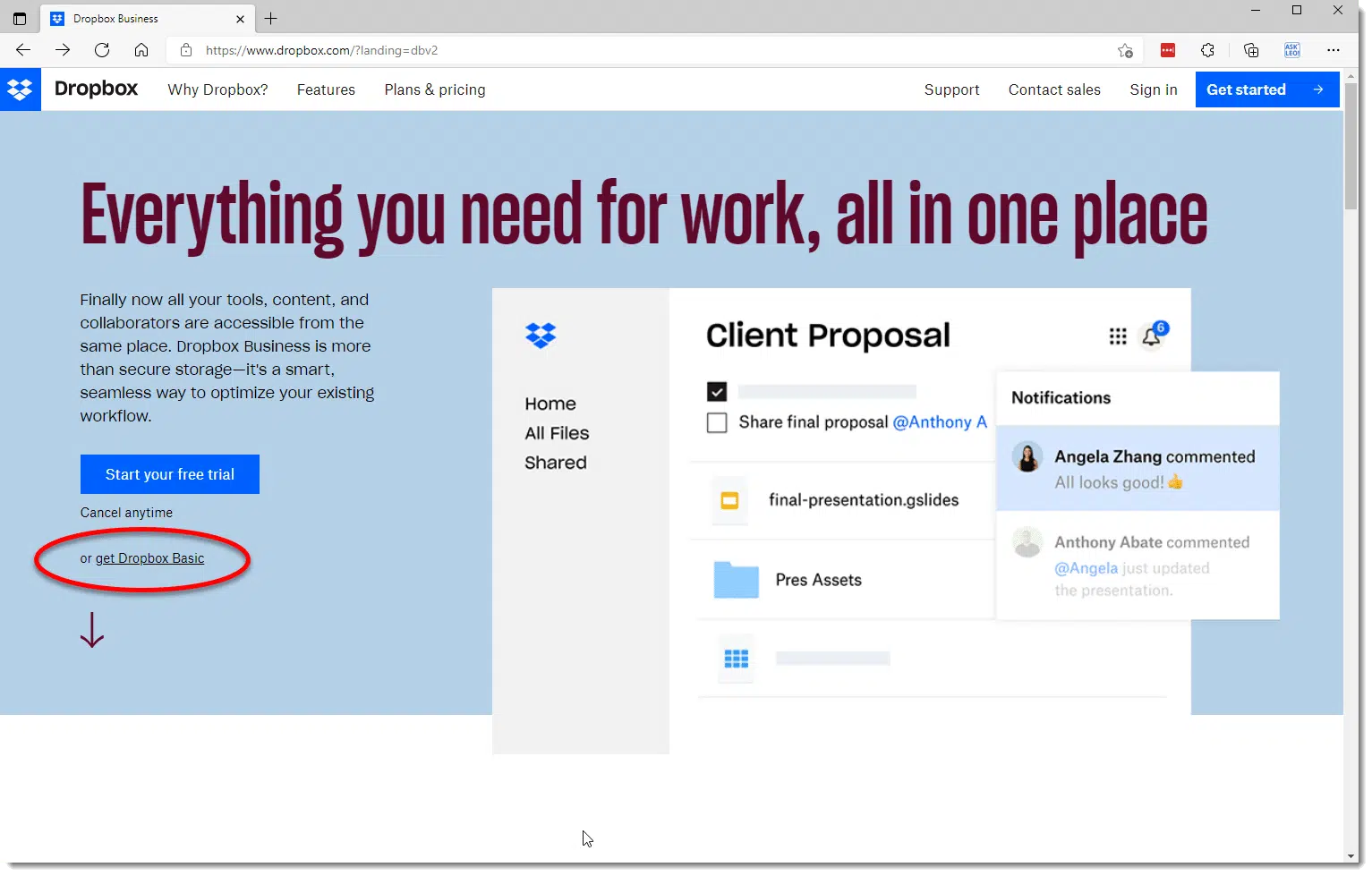Select All Files in mockup sidebar

(557, 433)
